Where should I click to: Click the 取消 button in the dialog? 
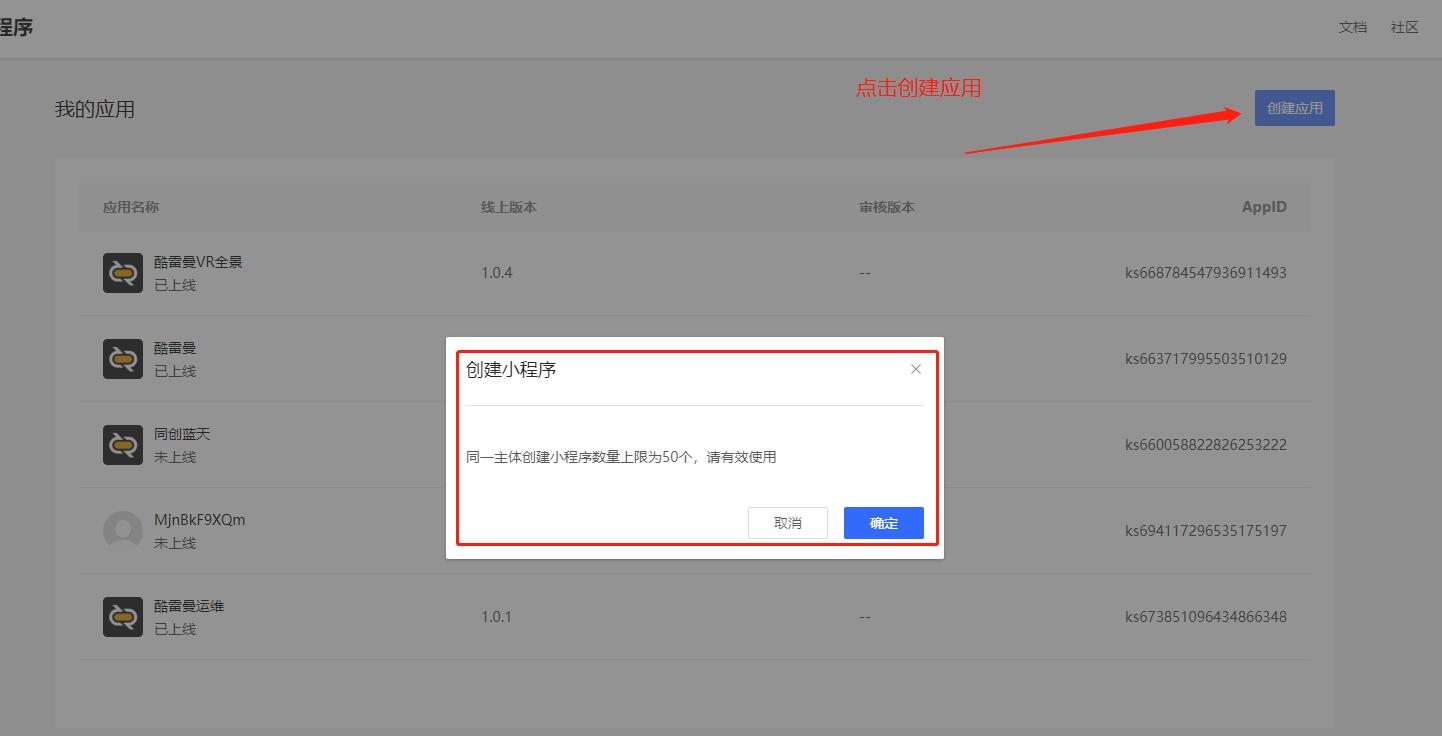788,523
